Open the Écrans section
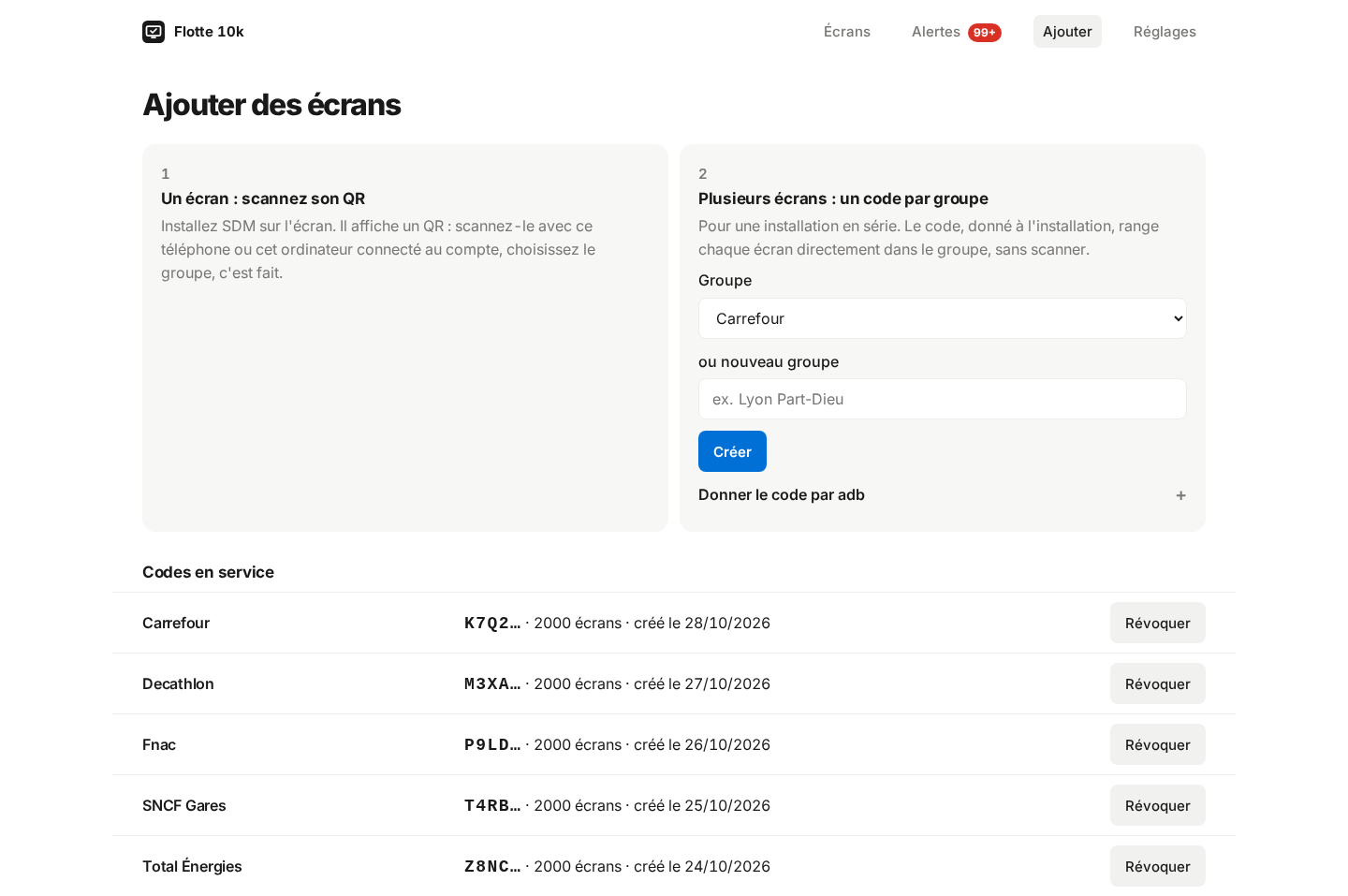1348x896 pixels. click(x=847, y=32)
